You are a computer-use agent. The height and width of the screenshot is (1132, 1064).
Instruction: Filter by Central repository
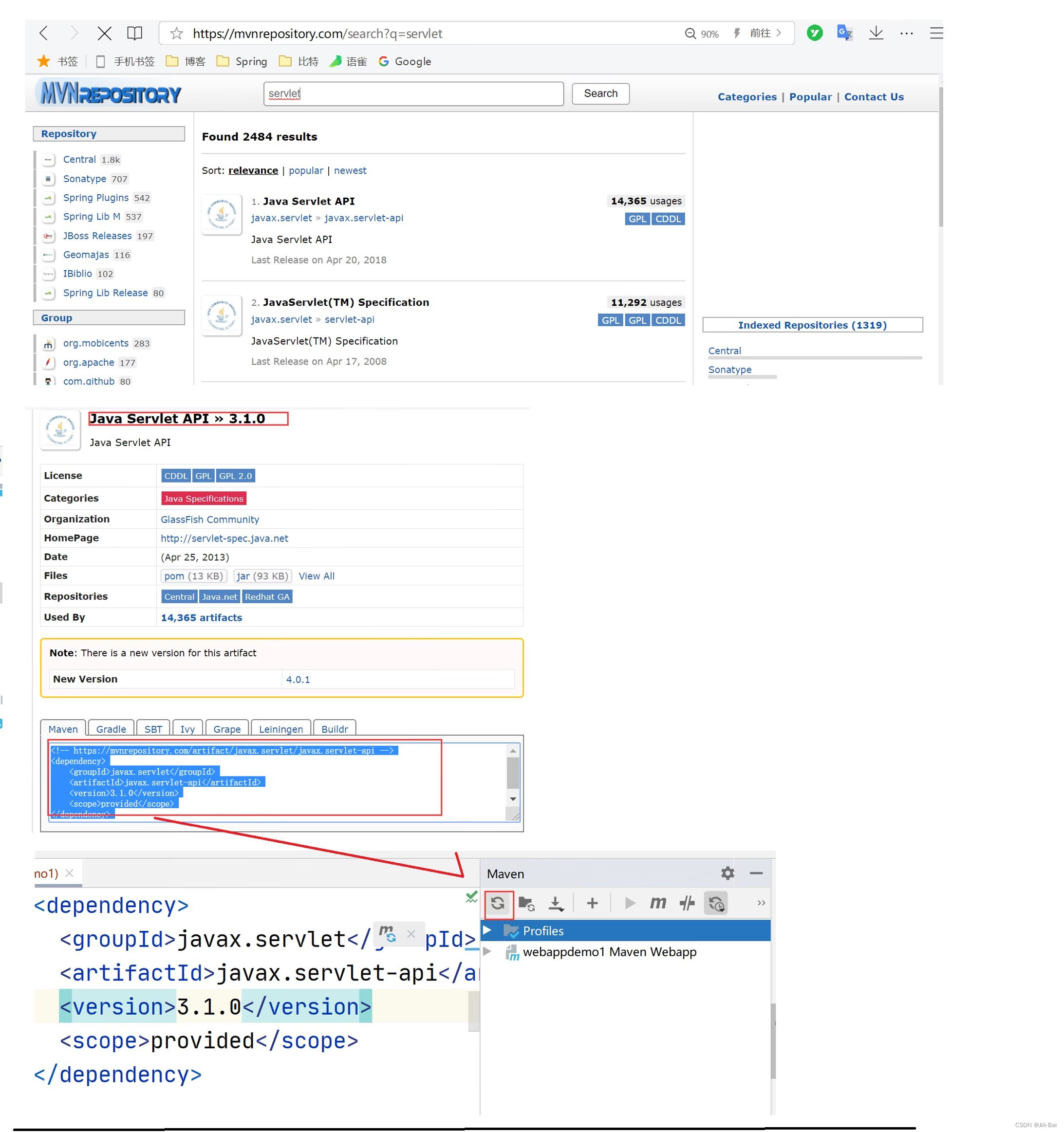(x=79, y=159)
